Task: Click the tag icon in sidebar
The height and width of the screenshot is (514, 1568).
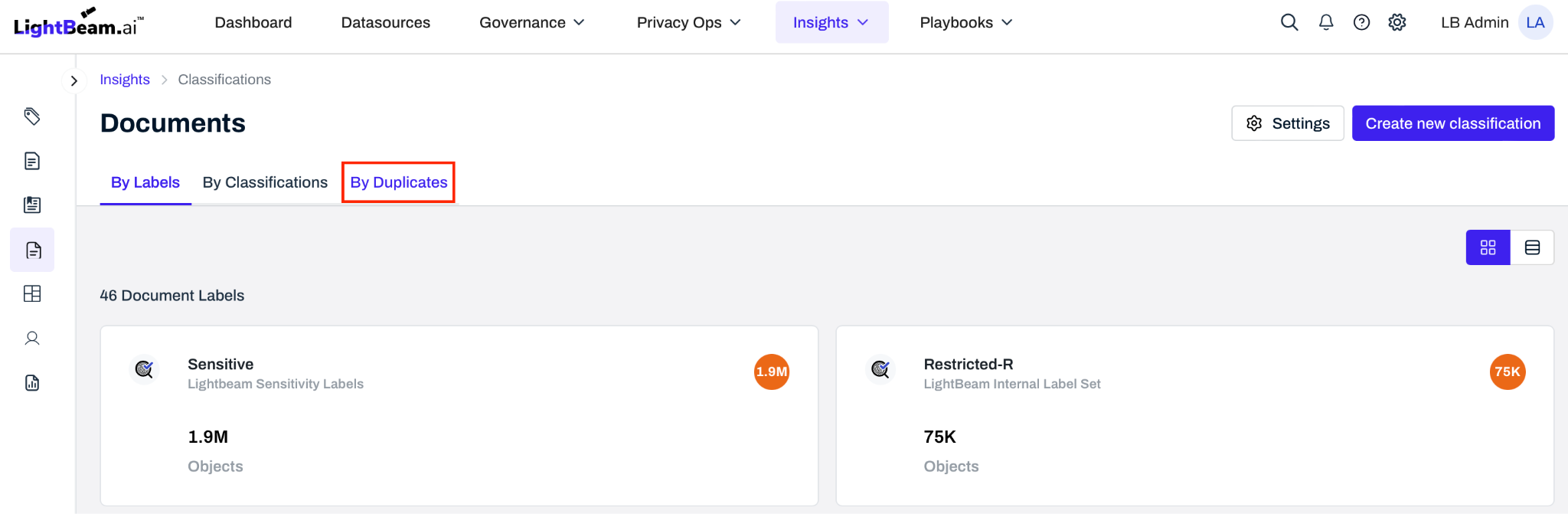Action: (32, 116)
